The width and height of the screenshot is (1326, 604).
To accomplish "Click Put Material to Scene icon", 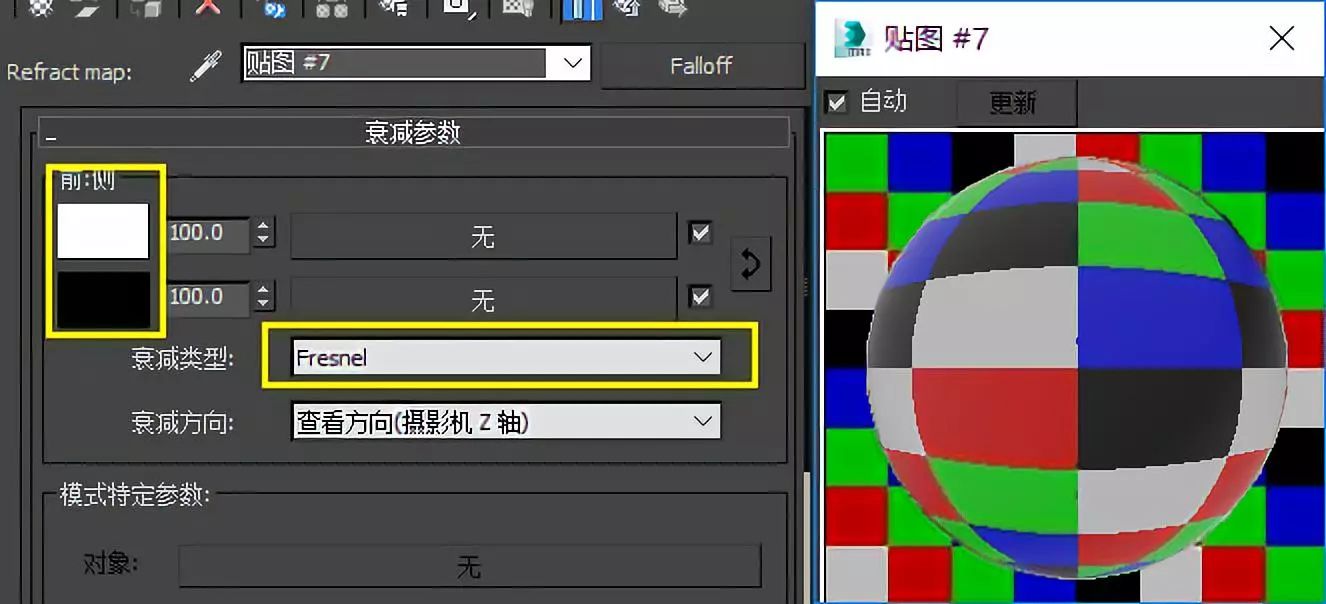I will click(86, 8).
